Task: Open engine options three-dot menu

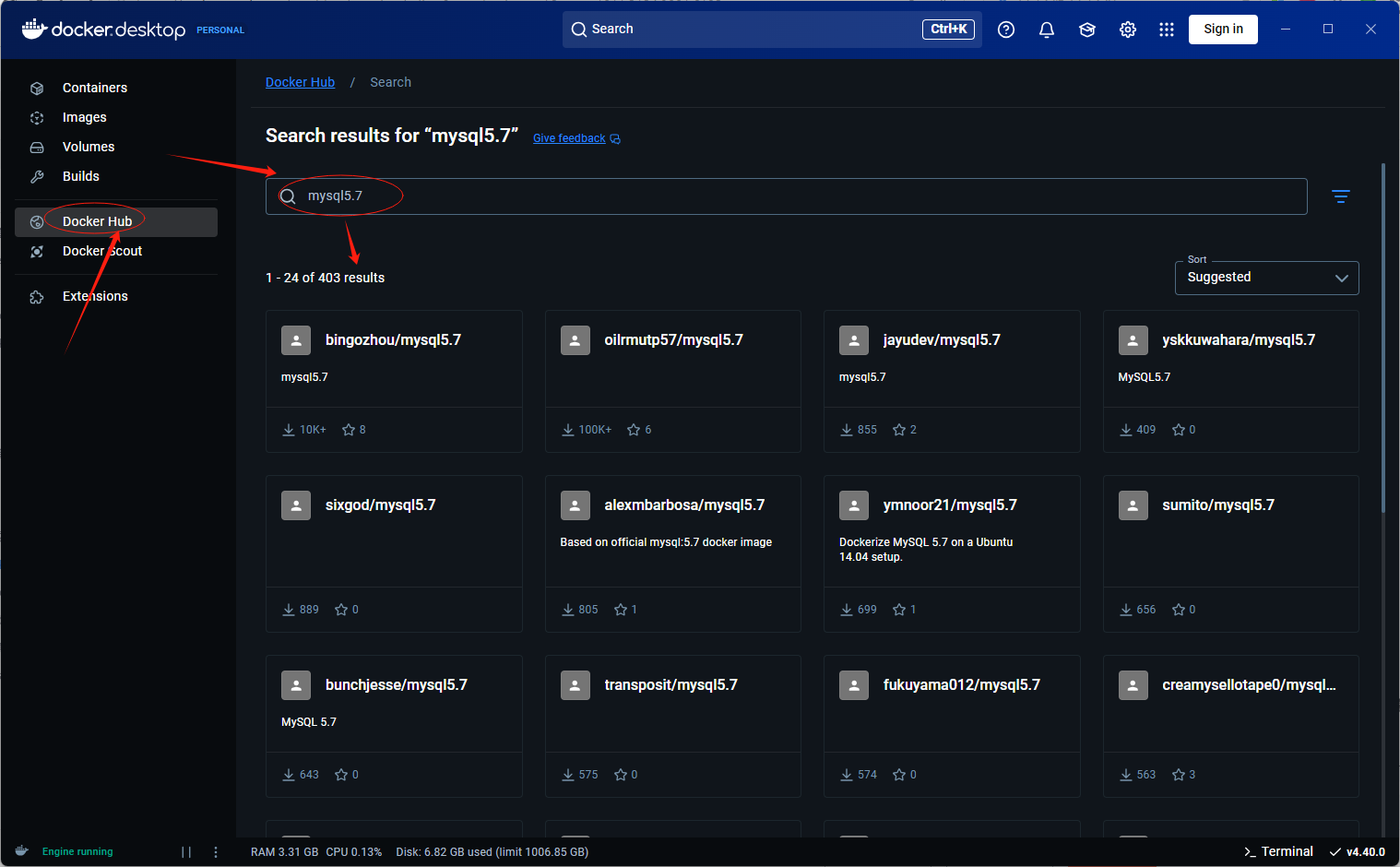Action: click(x=216, y=852)
